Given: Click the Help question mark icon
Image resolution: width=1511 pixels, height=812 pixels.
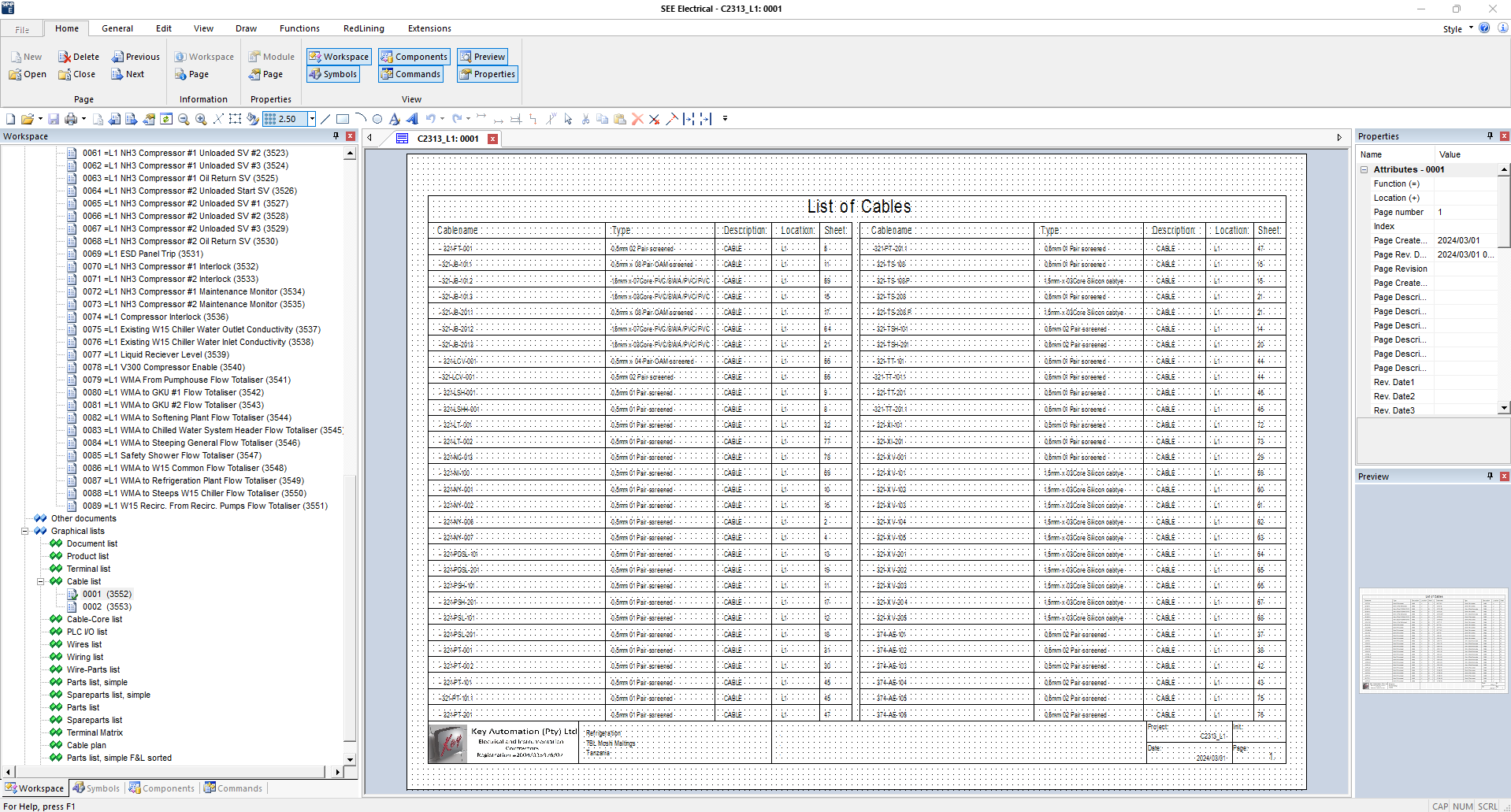Looking at the screenshot, I should (1484, 28).
